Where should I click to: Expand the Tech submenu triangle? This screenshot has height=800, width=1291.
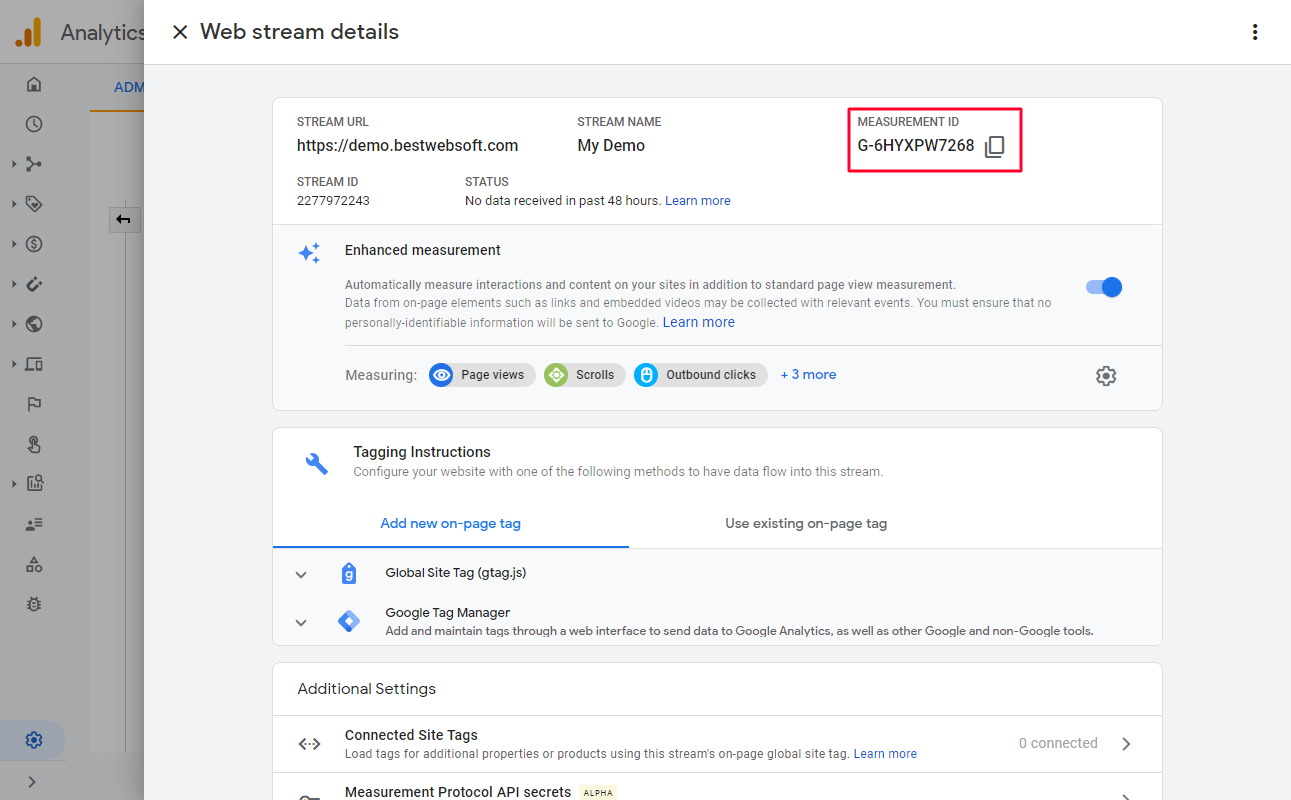[x=13, y=364]
